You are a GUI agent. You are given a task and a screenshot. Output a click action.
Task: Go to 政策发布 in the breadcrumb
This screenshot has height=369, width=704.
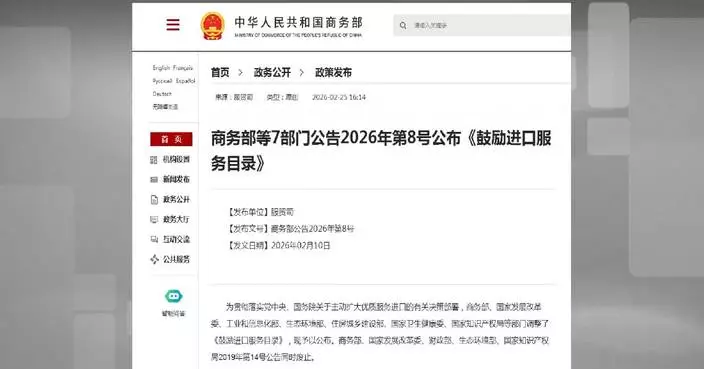coord(333,72)
